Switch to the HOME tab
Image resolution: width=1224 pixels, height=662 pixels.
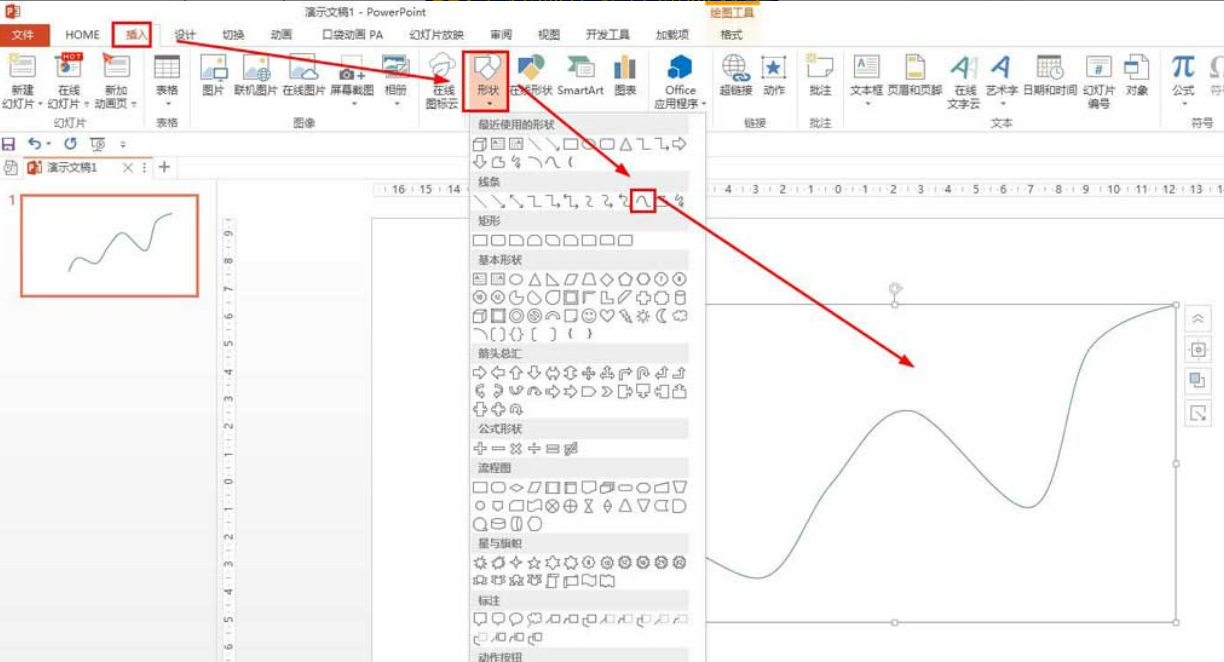83,34
